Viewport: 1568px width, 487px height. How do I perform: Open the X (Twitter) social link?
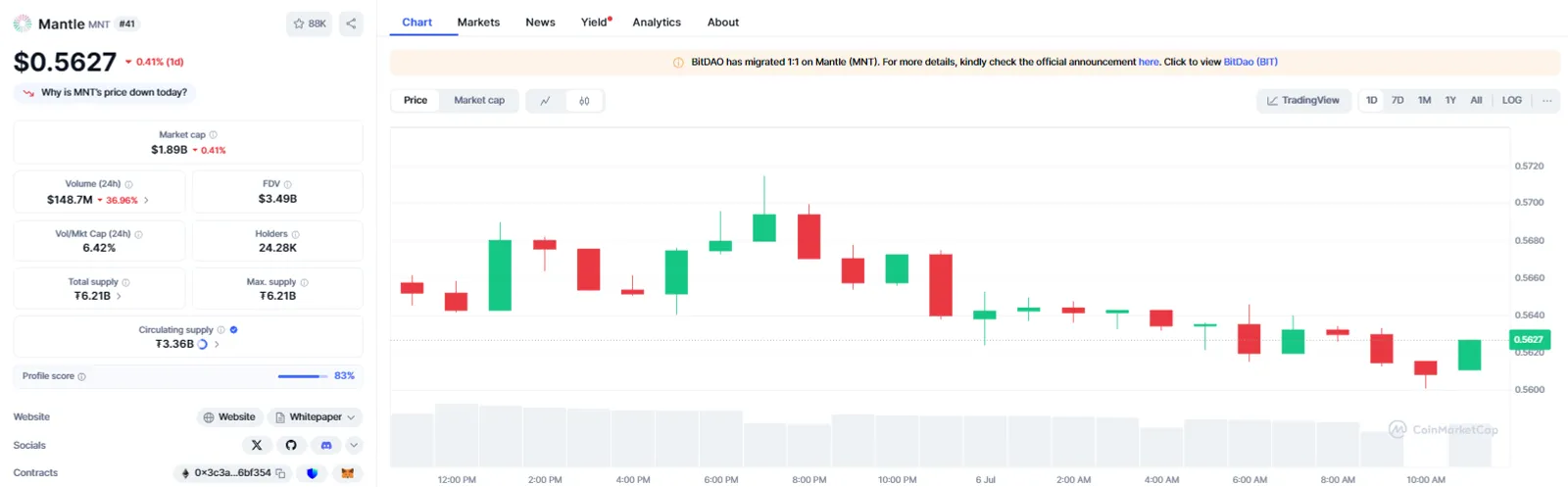pos(257,445)
